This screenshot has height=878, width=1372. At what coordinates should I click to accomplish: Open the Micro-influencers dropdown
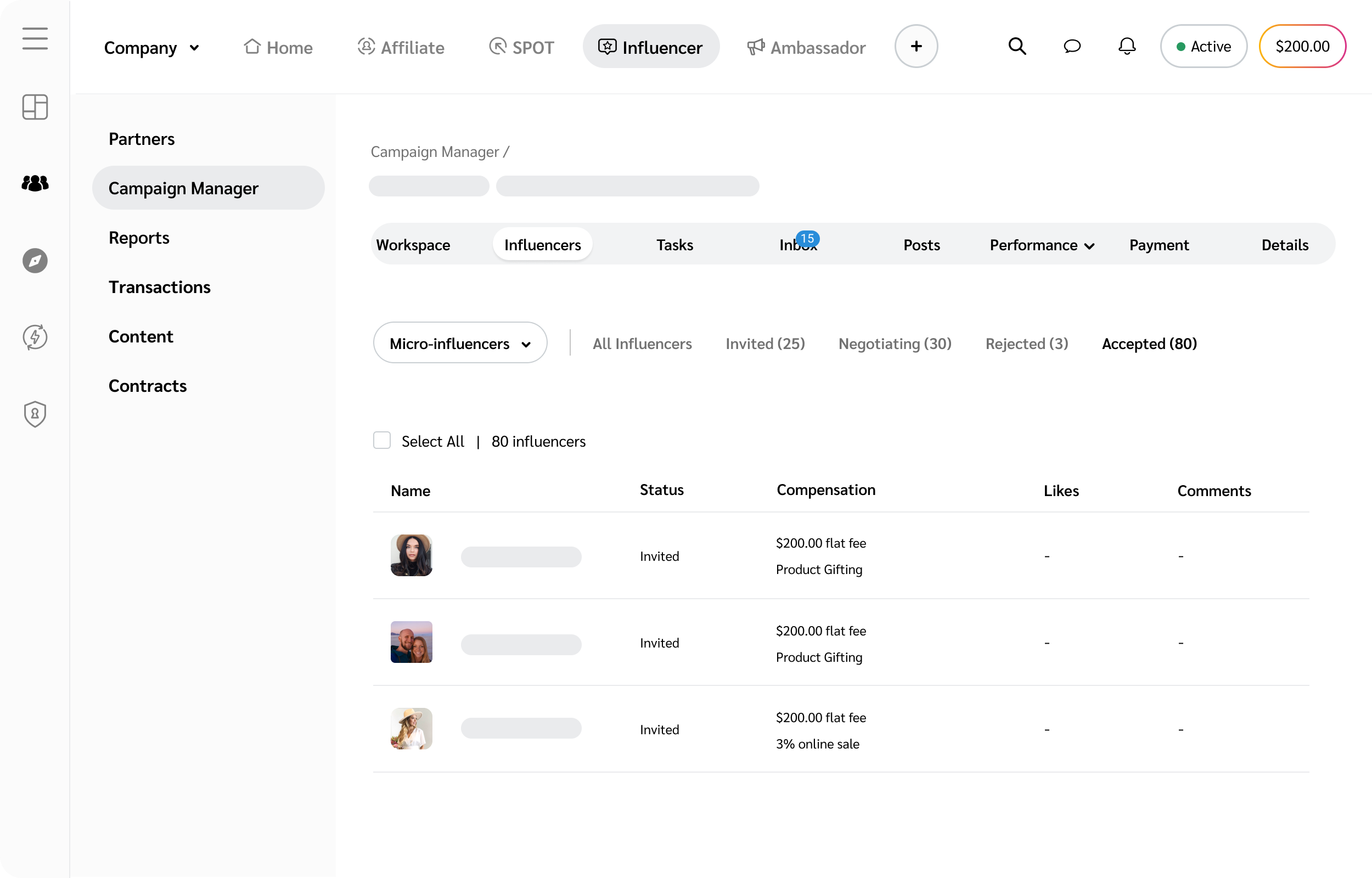(x=460, y=343)
